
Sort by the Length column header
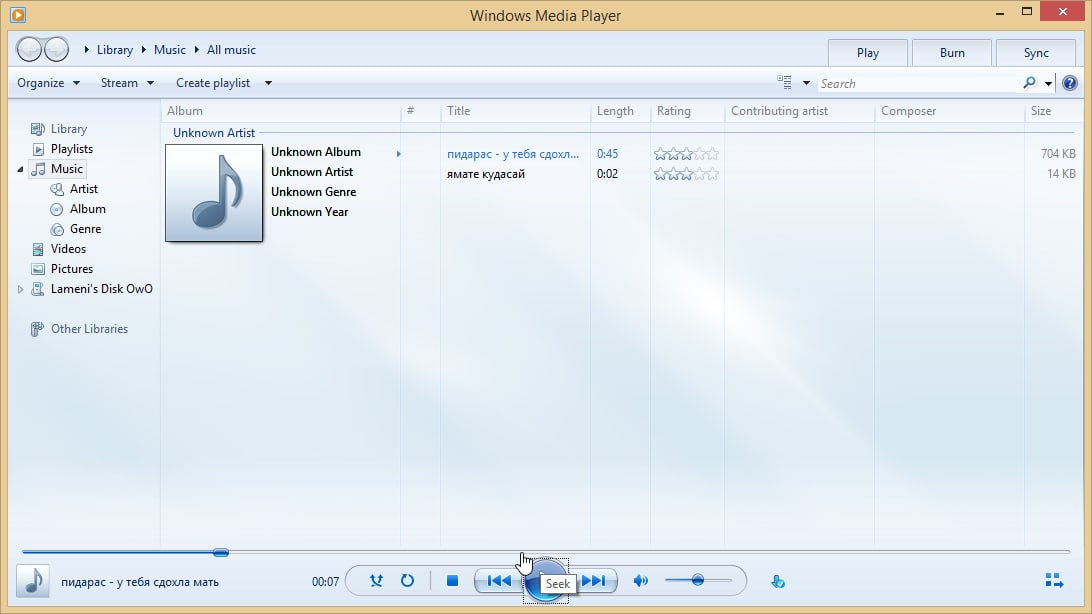point(621,111)
